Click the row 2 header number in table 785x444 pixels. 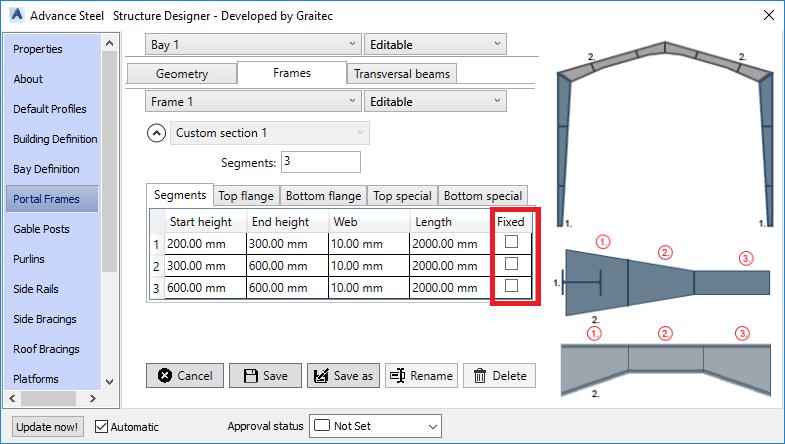pos(157,266)
